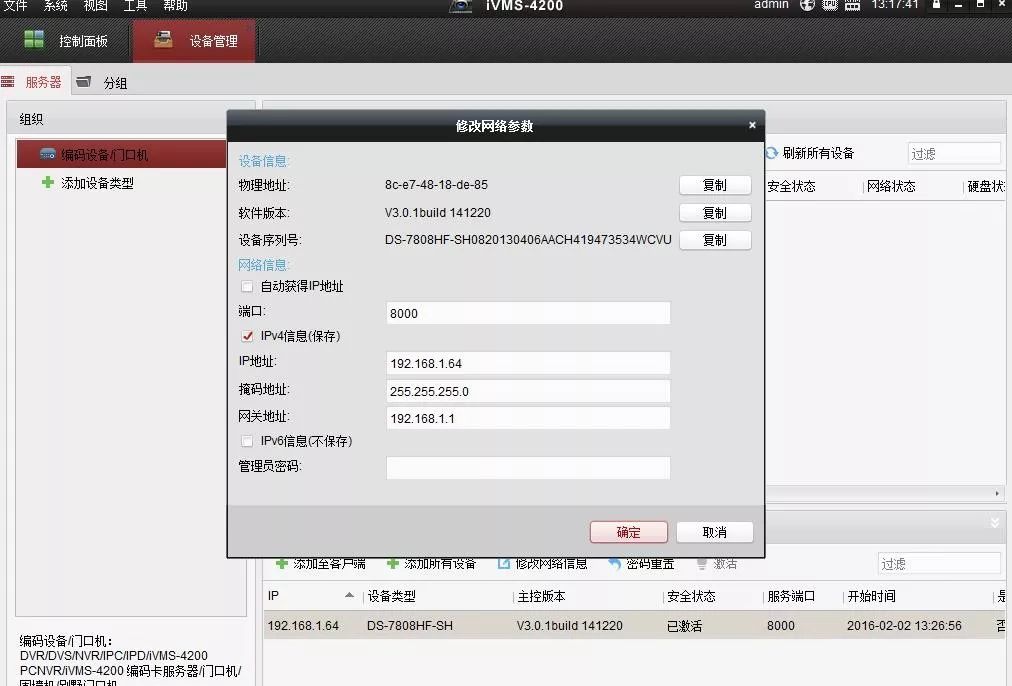Click 刷新所有设备 refresh button

(810, 153)
